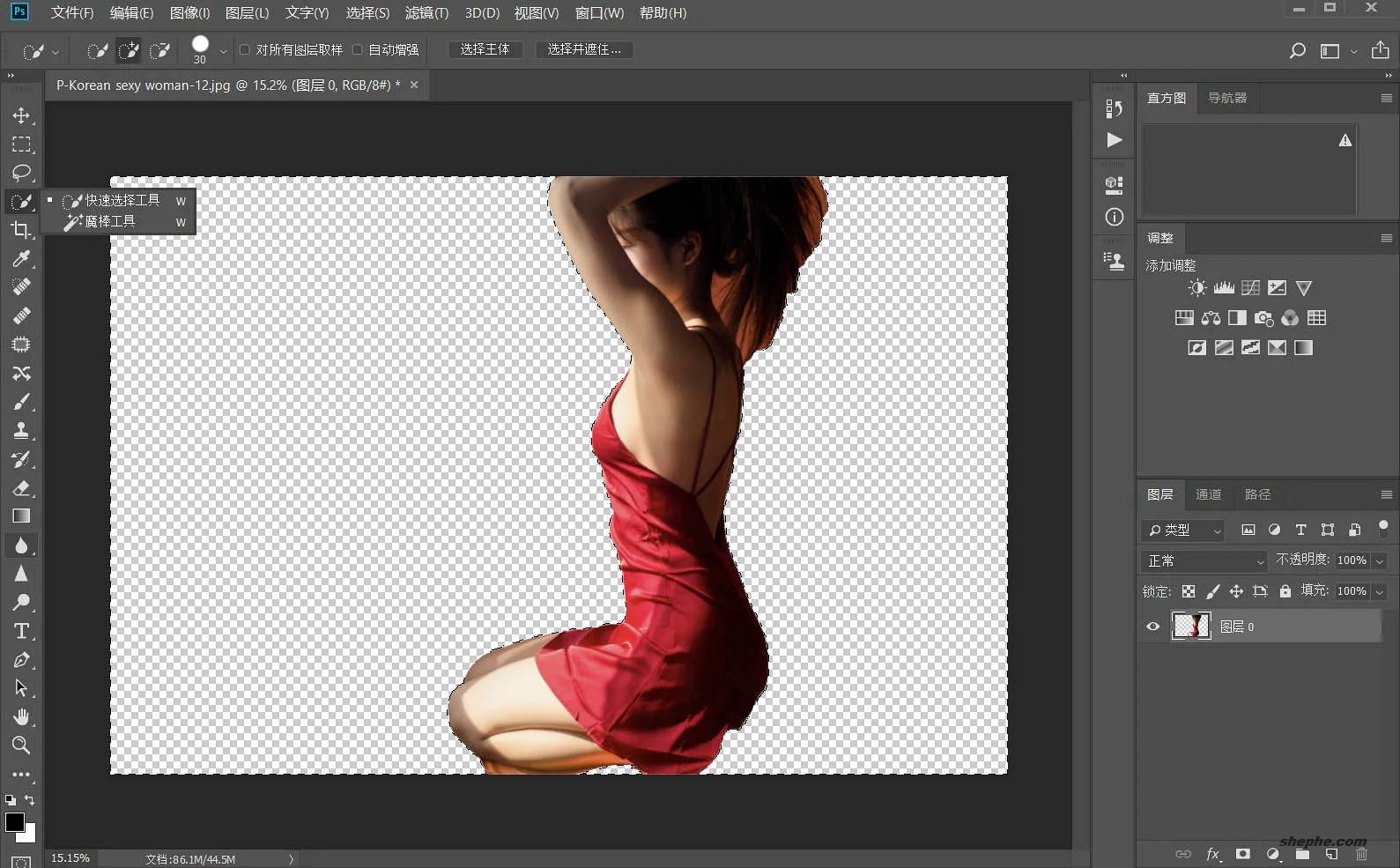Add a Curves adjustment
Screen dimensions: 1400x868
pos(1250,287)
